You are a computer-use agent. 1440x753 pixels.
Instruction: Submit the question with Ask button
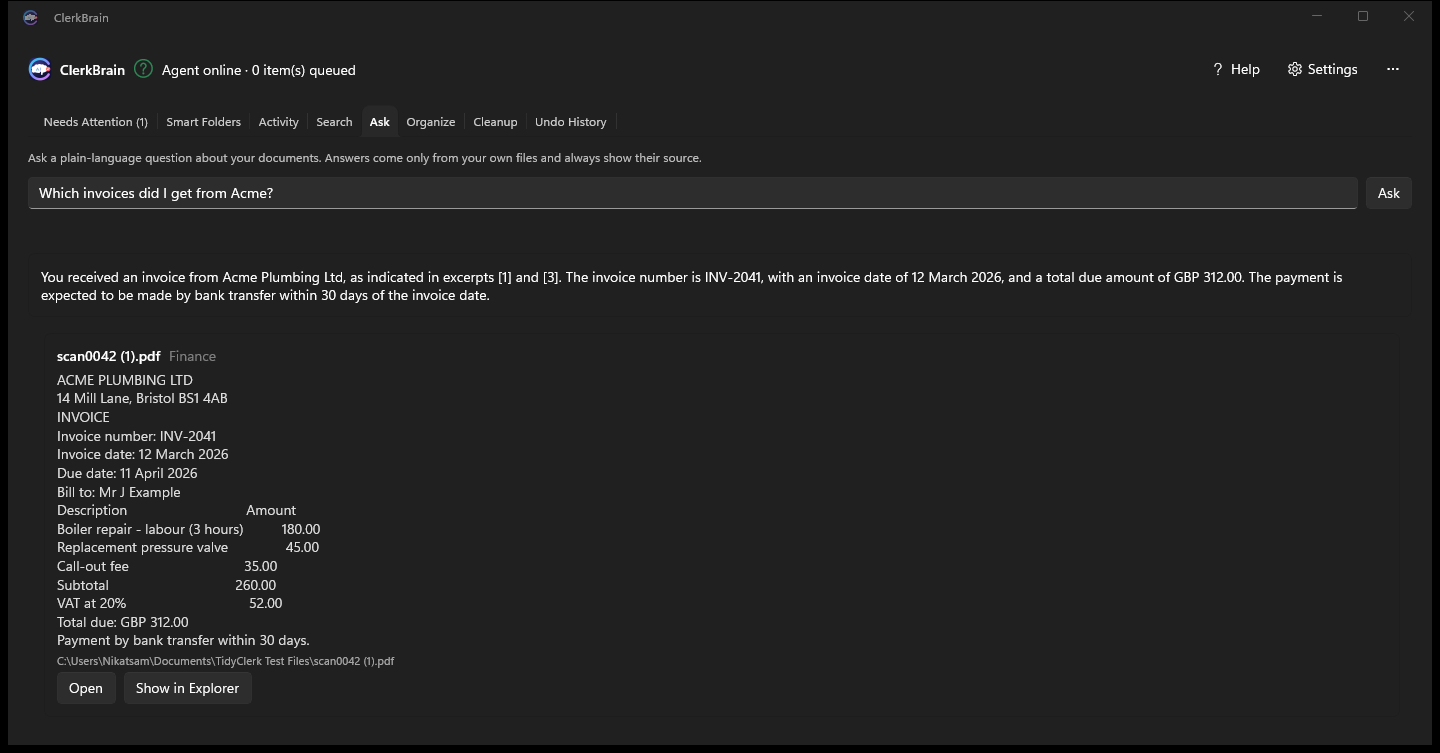pos(1388,193)
